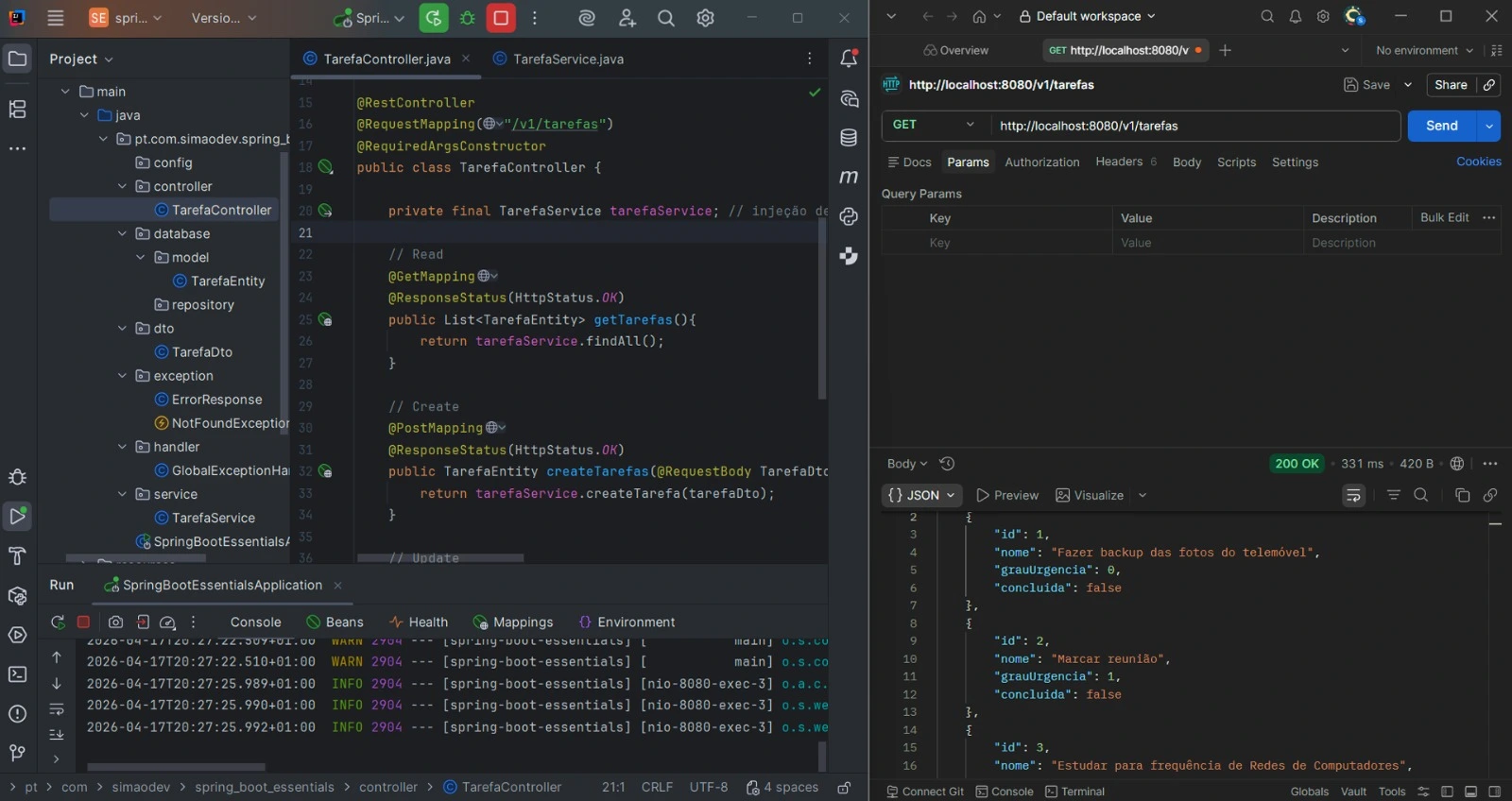Open IntelliJ Notifications bell
1512x801 pixels.
[x=849, y=59]
